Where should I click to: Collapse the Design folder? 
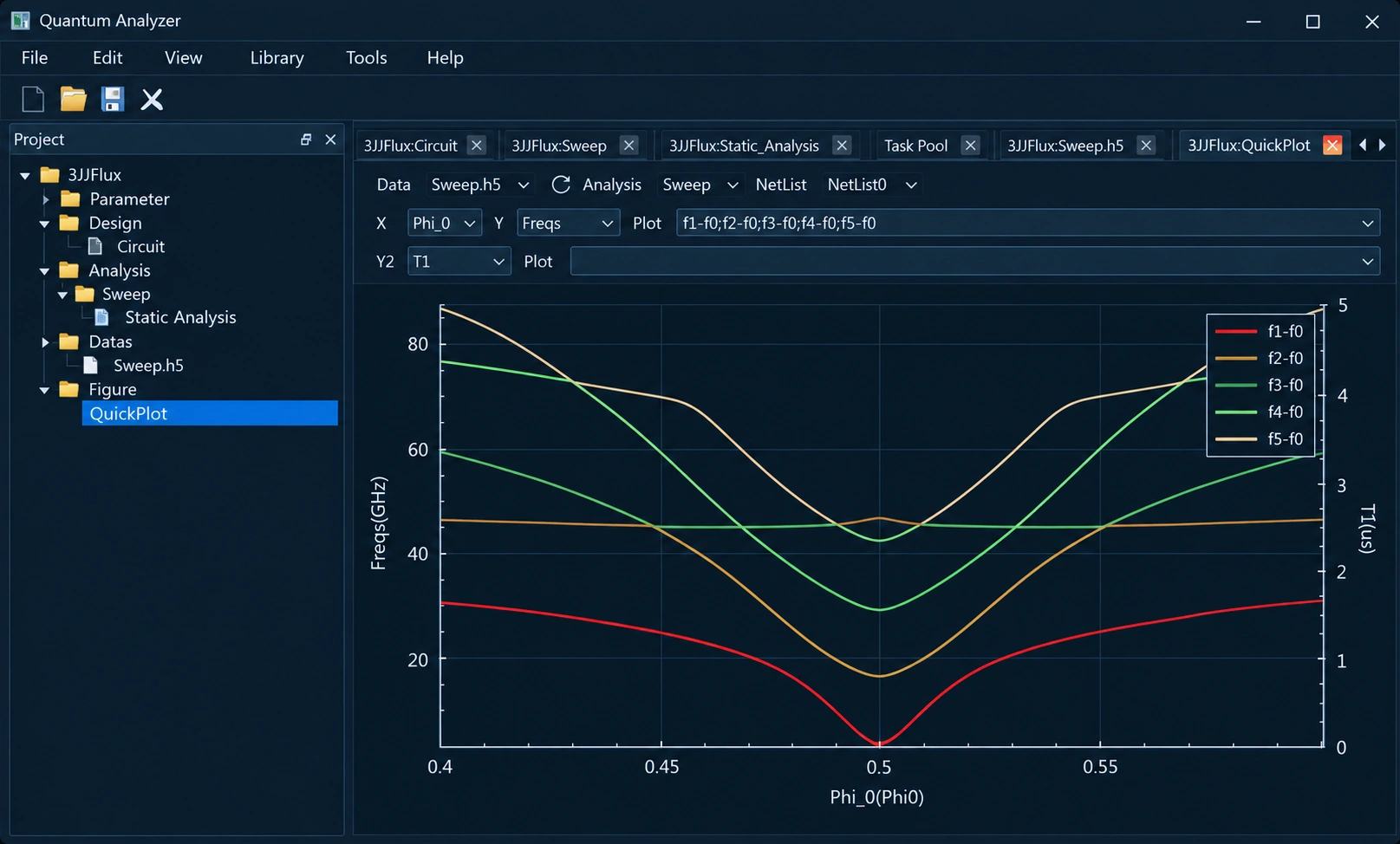tap(44, 224)
